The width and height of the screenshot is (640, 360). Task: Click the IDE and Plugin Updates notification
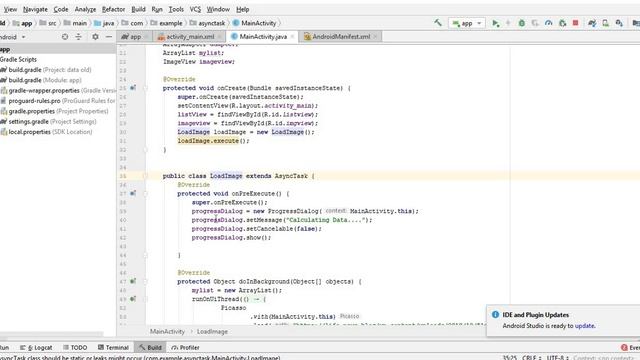pyautogui.click(x=563, y=320)
